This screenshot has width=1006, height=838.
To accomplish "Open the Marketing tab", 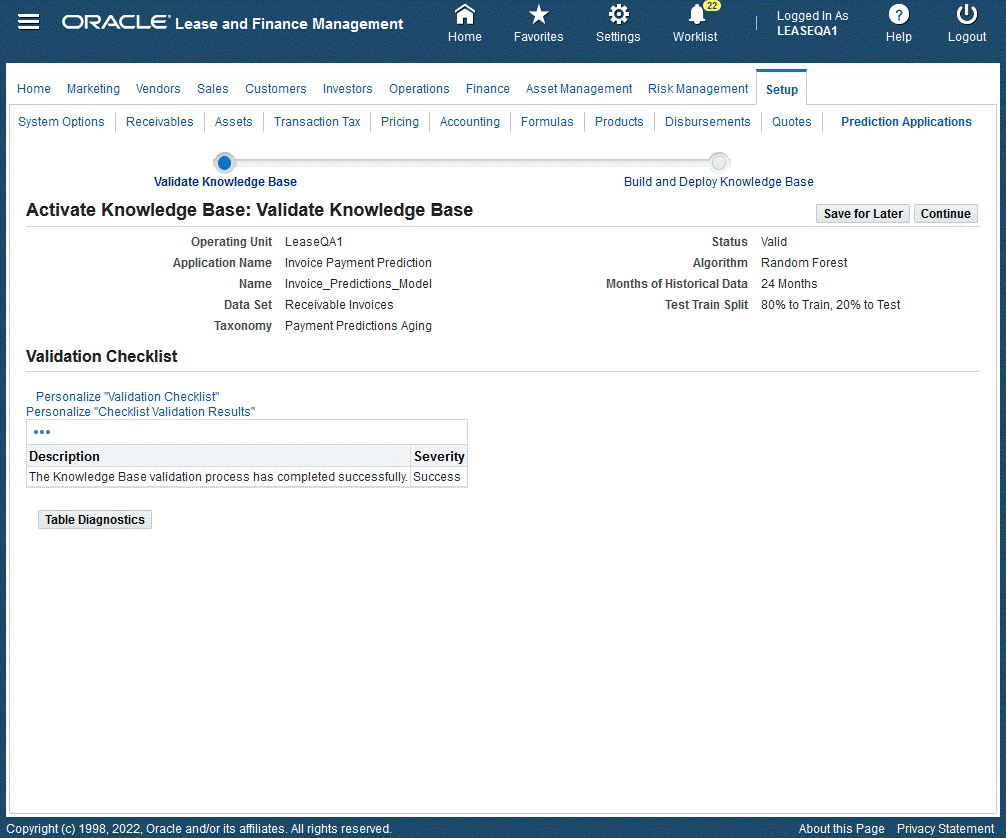I will pos(93,89).
